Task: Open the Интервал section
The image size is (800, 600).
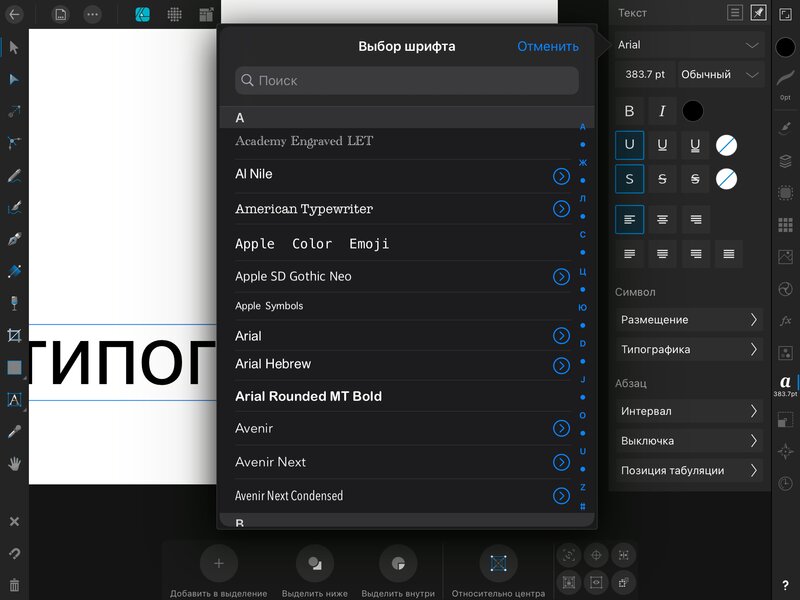Action: (689, 411)
